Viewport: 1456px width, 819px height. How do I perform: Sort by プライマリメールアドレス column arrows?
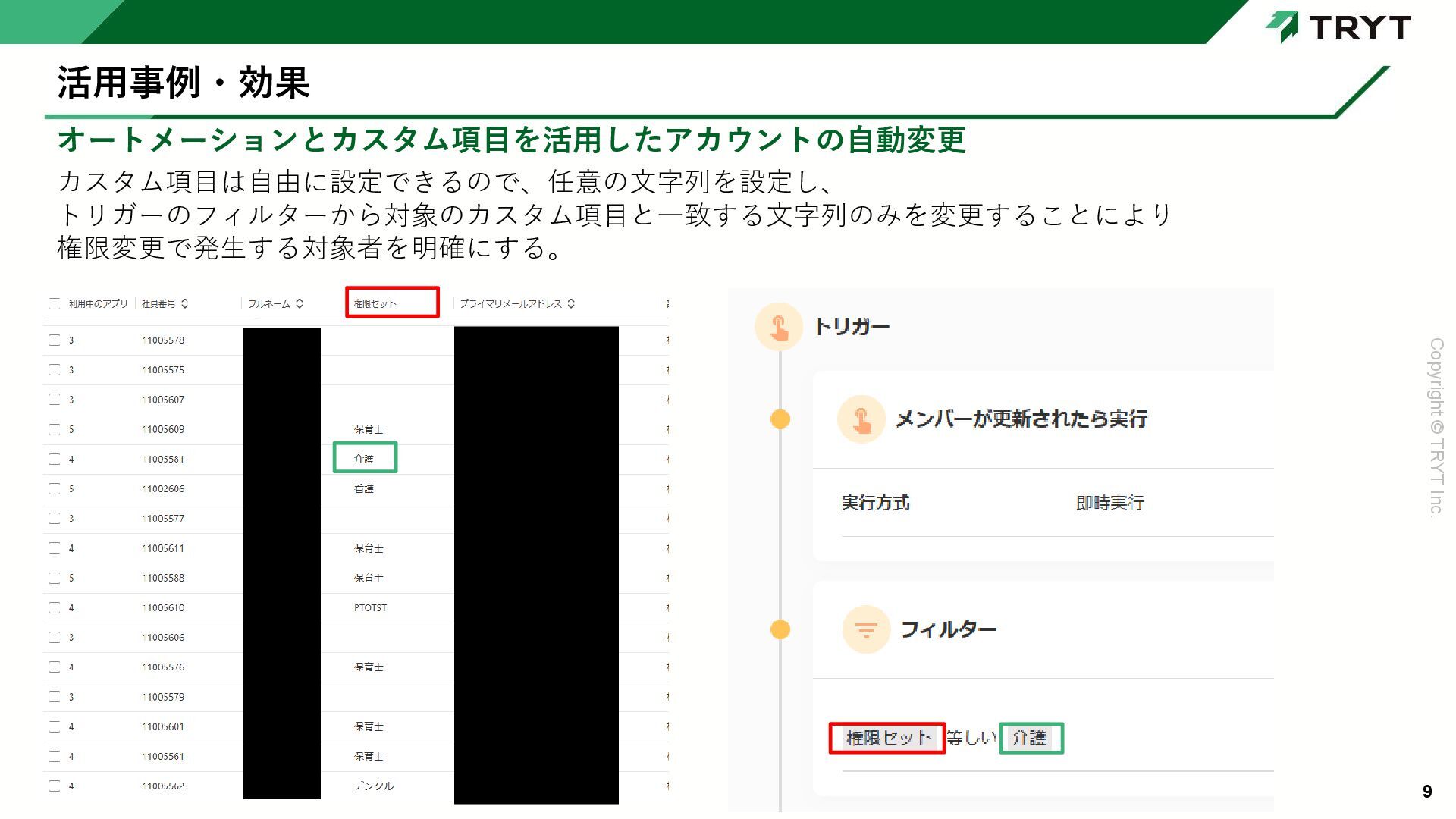click(571, 303)
